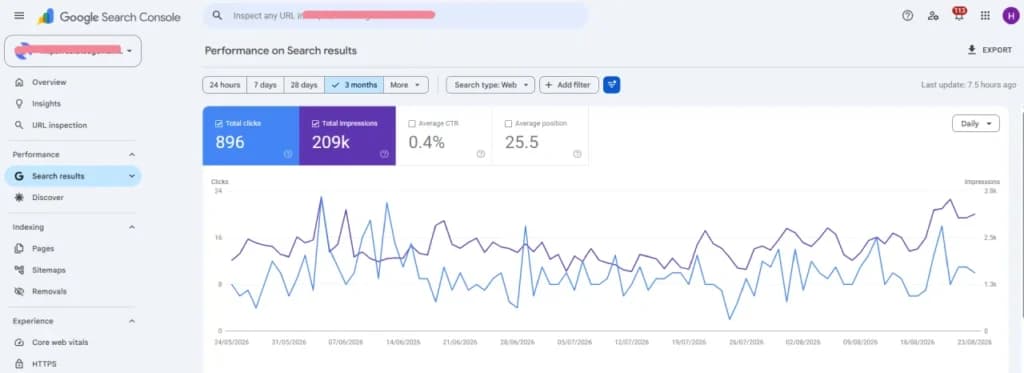Open the property selector dropdown
This screenshot has width=1024, height=373.
point(72,51)
